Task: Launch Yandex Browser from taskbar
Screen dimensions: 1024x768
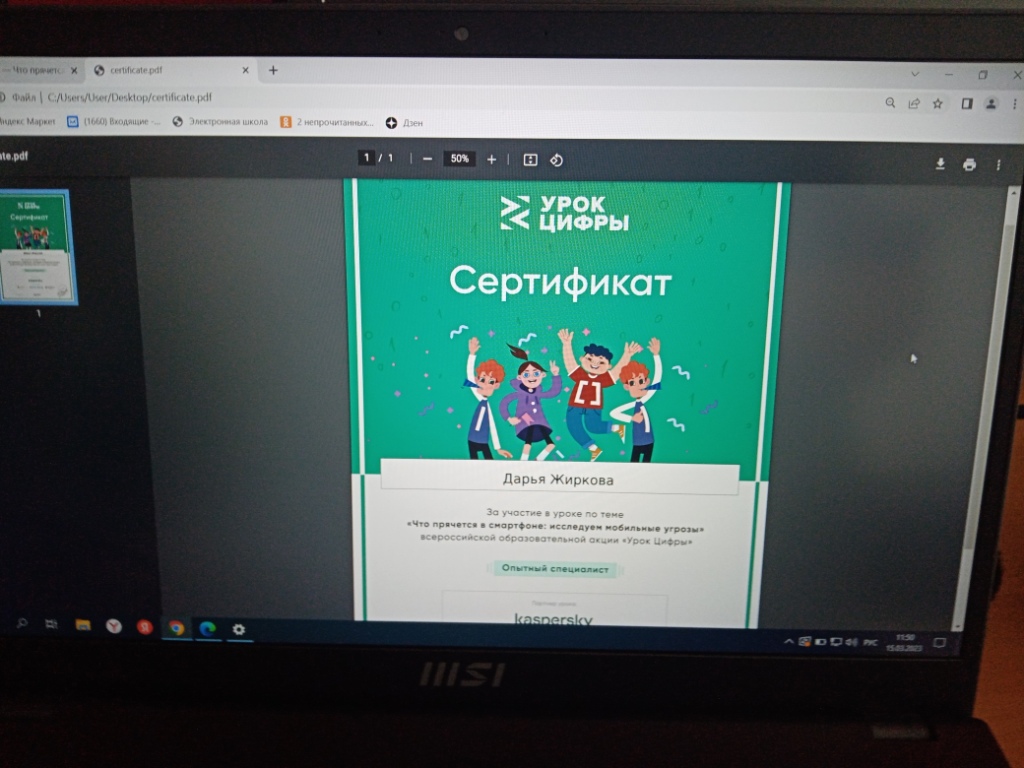Action: (114, 627)
